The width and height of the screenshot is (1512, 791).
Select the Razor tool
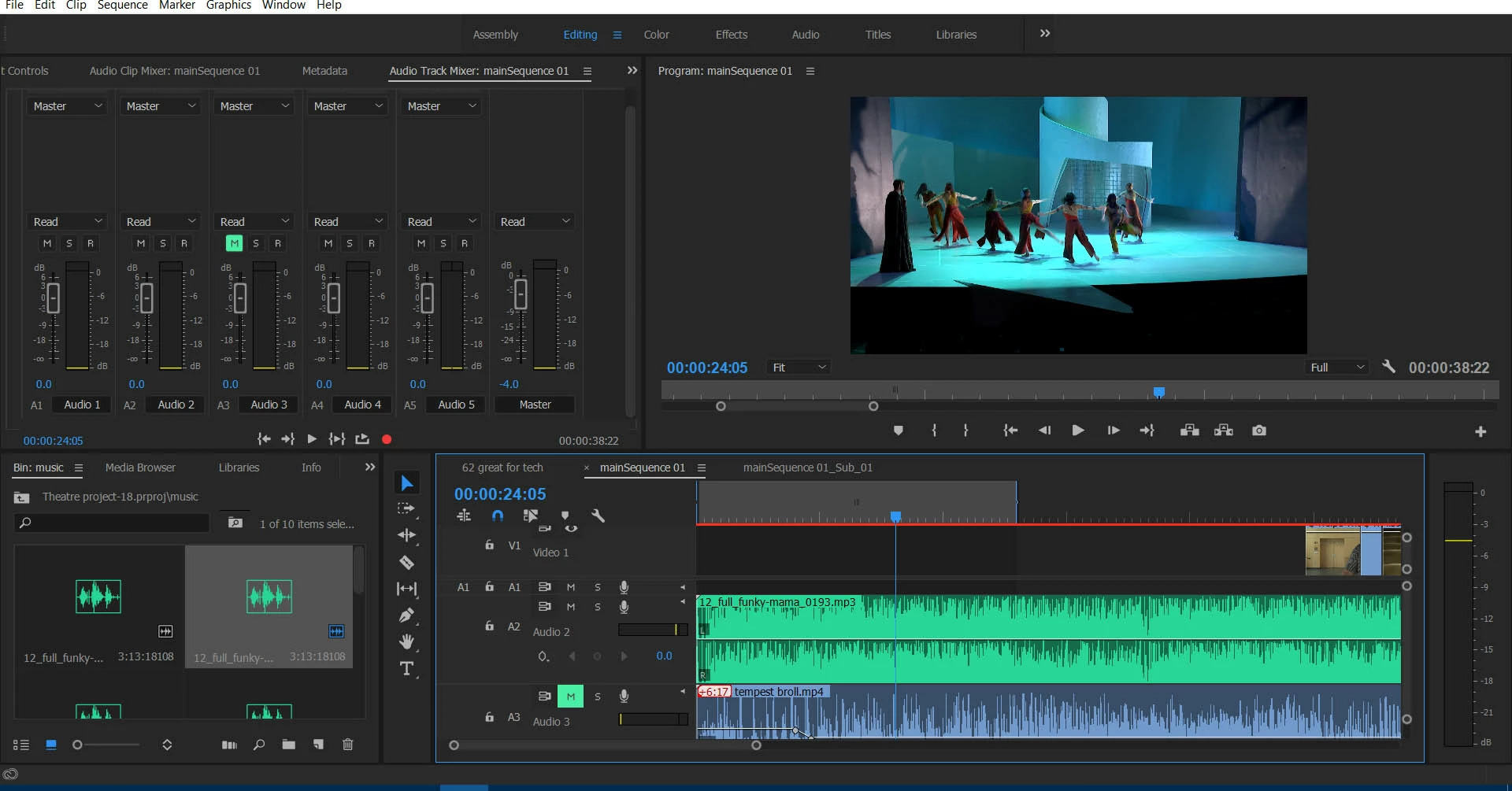point(406,563)
